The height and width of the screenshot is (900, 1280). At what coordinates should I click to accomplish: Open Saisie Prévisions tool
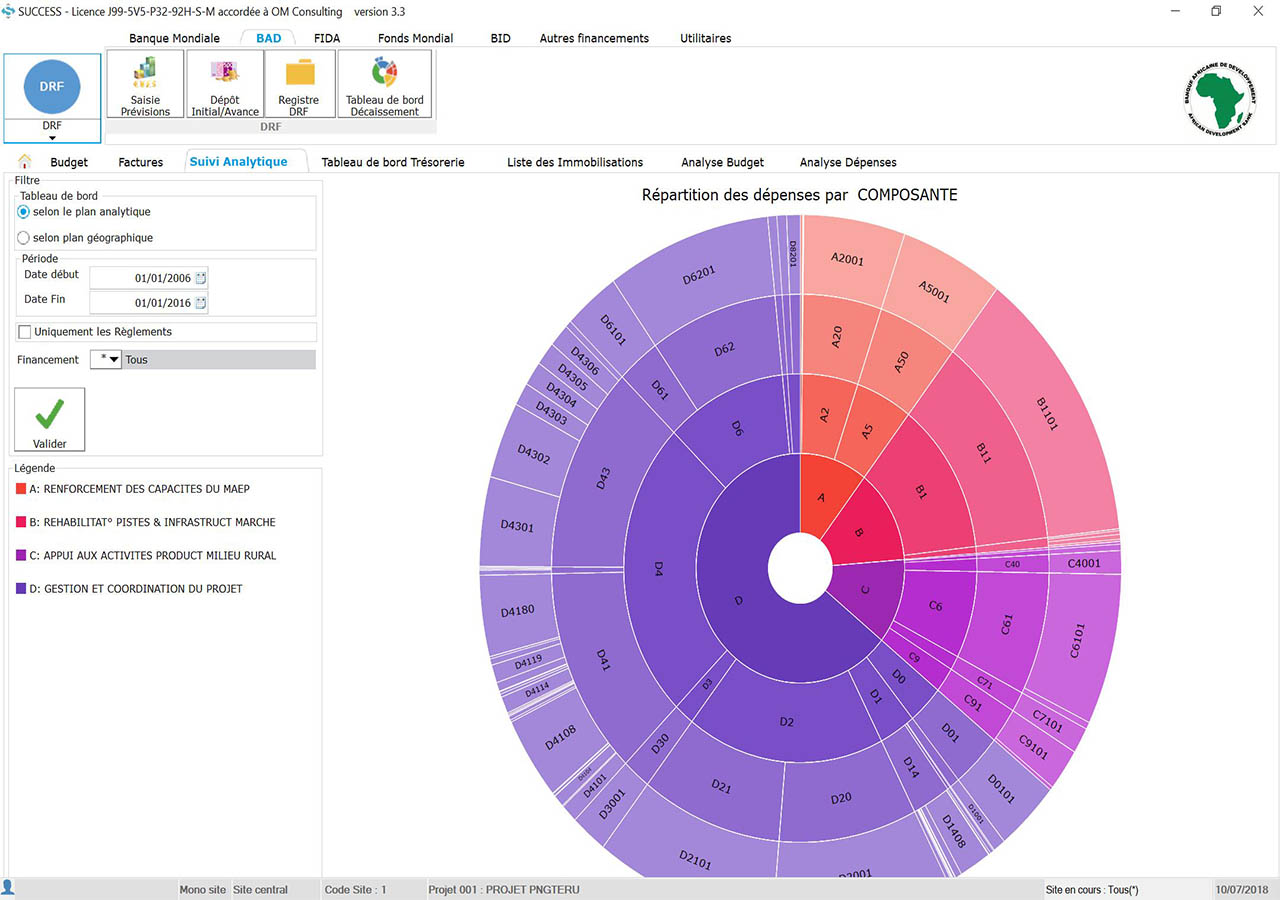(145, 84)
